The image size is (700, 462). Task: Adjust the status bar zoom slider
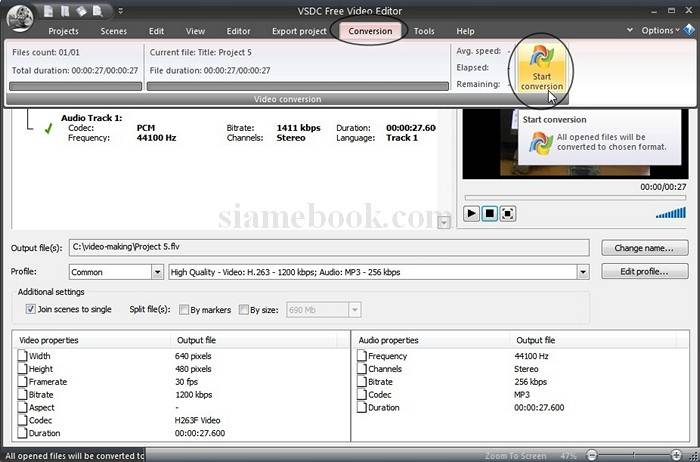[634, 455]
